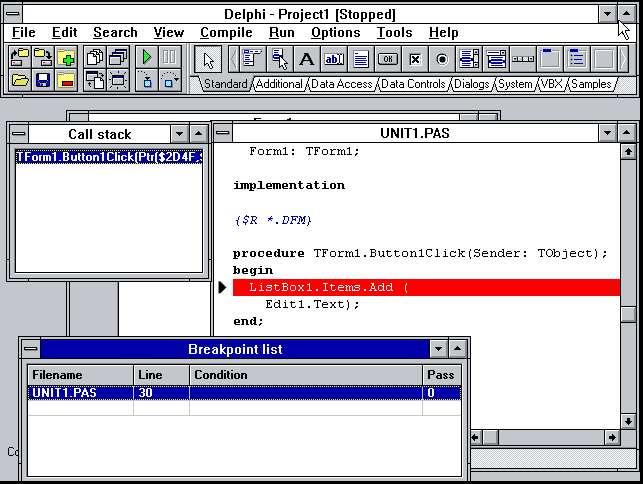This screenshot has width=643, height=484.
Task: Select the ScrollBar component icon
Action: pyautogui.click(x=523, y=58)
